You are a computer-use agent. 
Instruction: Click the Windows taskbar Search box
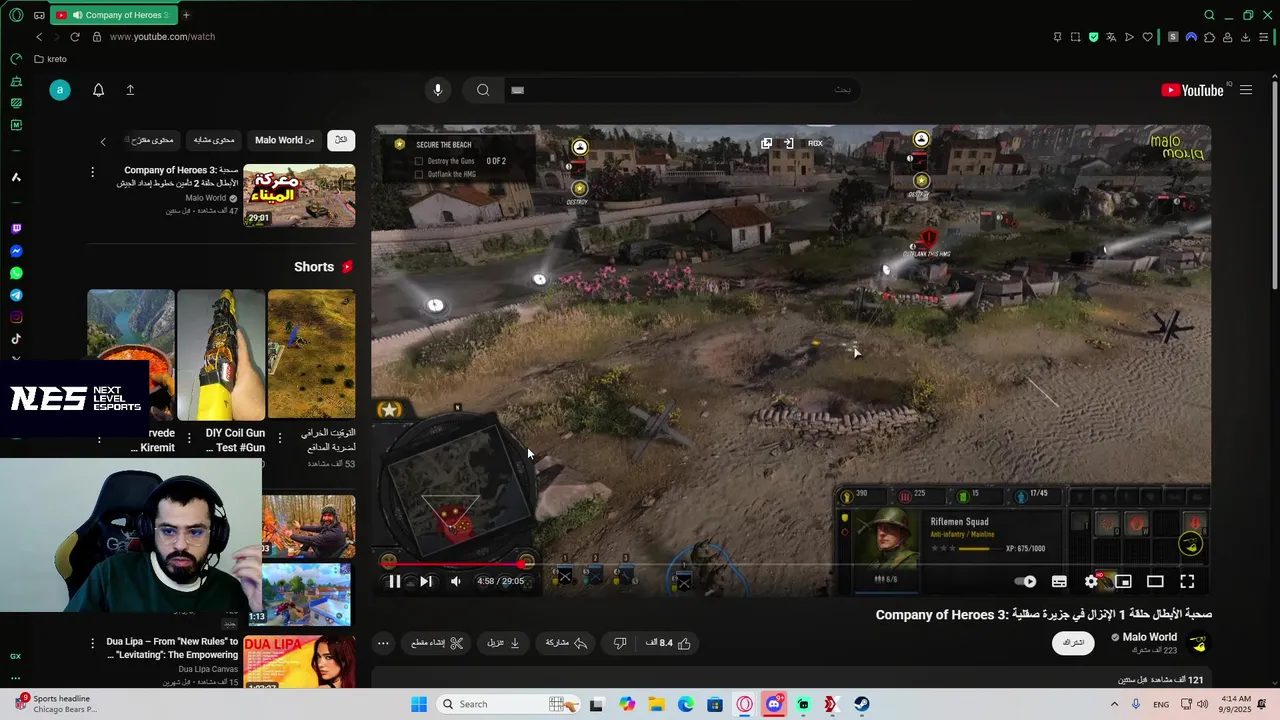click(508, 704)
